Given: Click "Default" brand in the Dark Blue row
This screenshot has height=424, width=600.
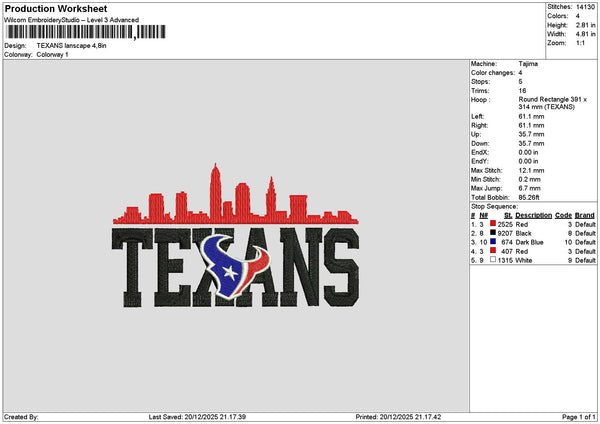Looking at the screenshot, I should tap(585, 242).
